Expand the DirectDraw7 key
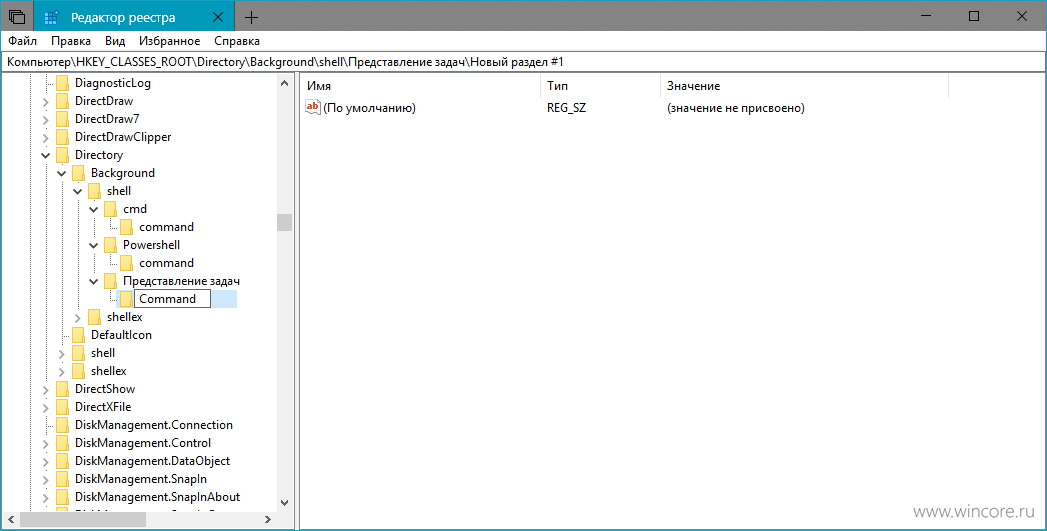This screenshot has height=531, width=1047. point(45,120)
